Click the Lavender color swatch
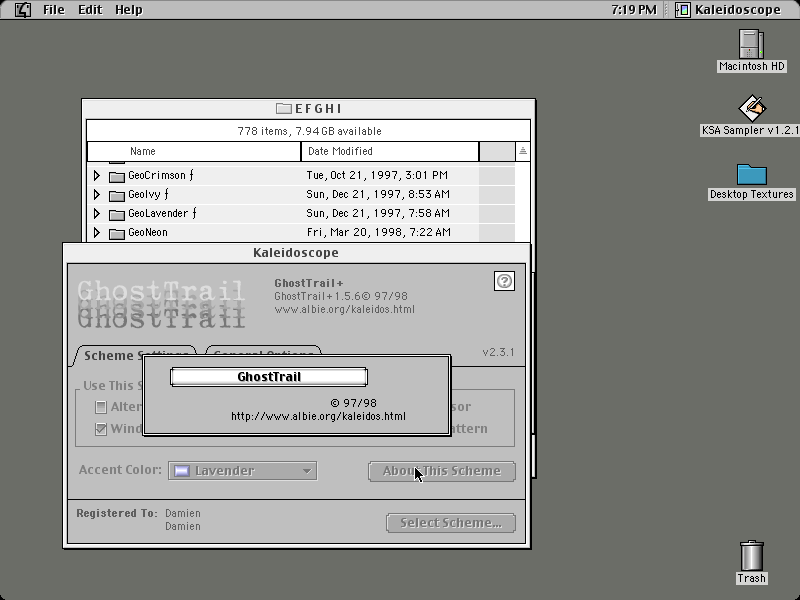Image resolution: width=800 pixels, height=600 pixels. click(182, 470)
